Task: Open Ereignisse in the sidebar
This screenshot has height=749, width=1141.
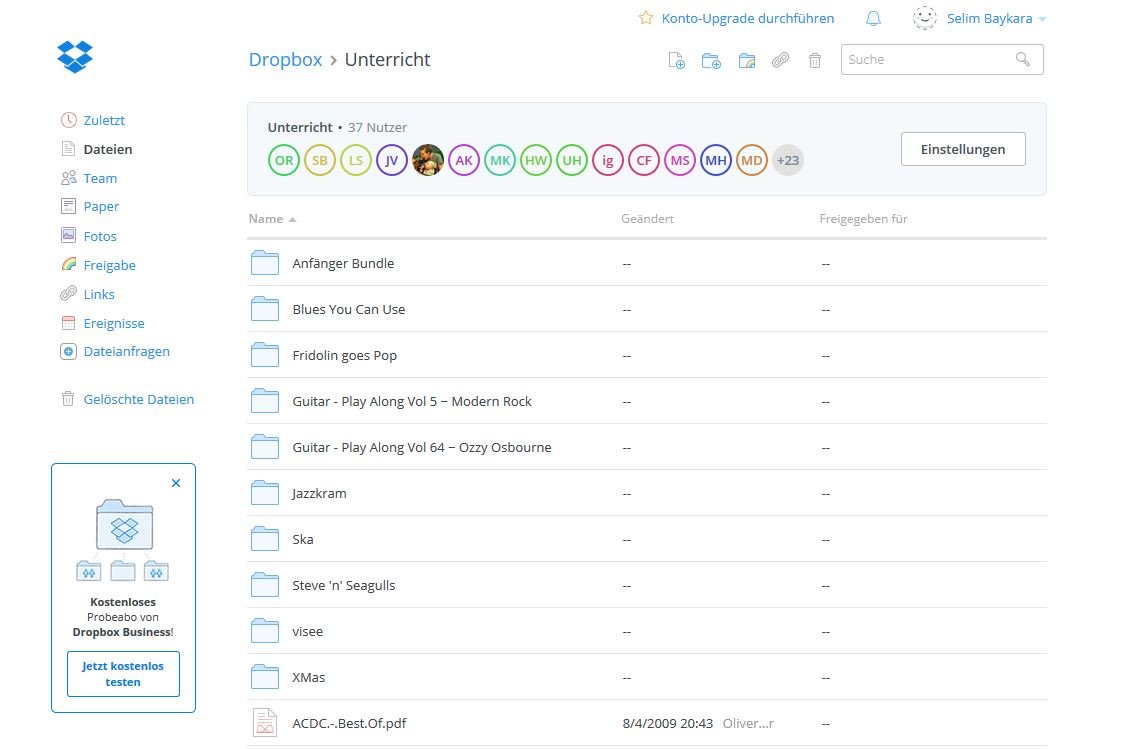Action: (x=114, y=323)
